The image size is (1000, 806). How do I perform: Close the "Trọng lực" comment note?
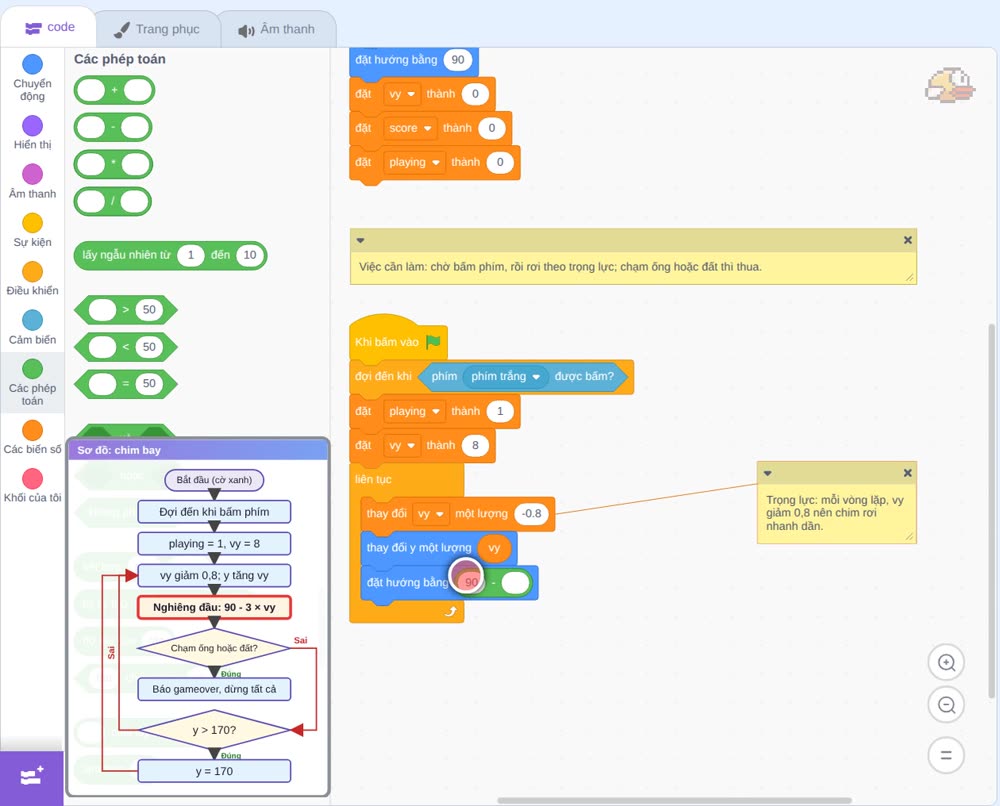[908, 473]
